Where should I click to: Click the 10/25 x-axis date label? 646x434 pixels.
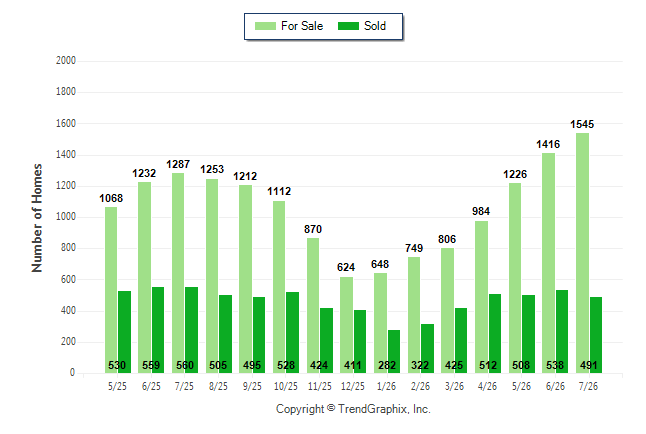click(x=286, y=386)
